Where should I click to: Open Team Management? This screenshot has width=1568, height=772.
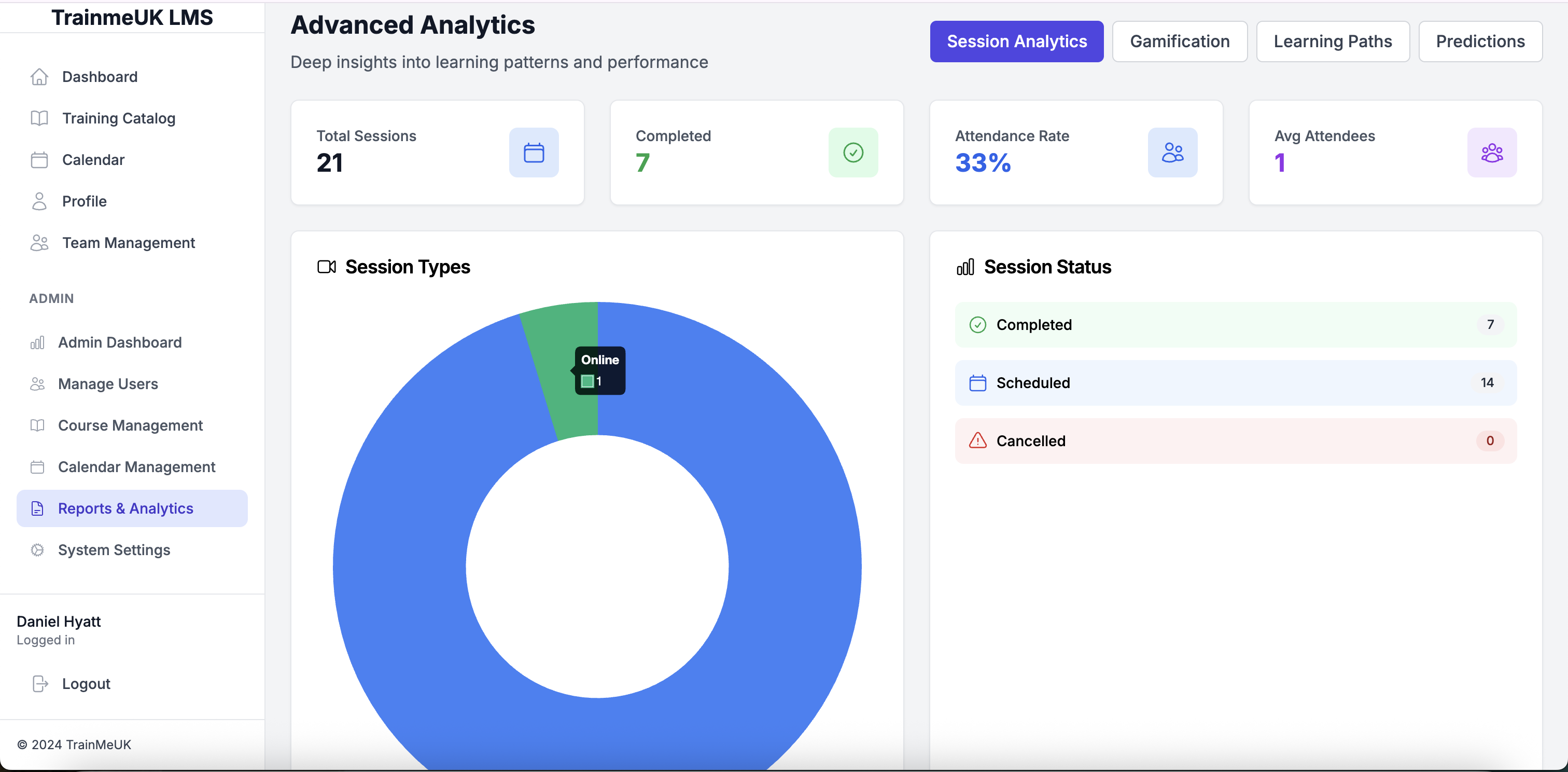pyautogui.click(x=132, y=242)
